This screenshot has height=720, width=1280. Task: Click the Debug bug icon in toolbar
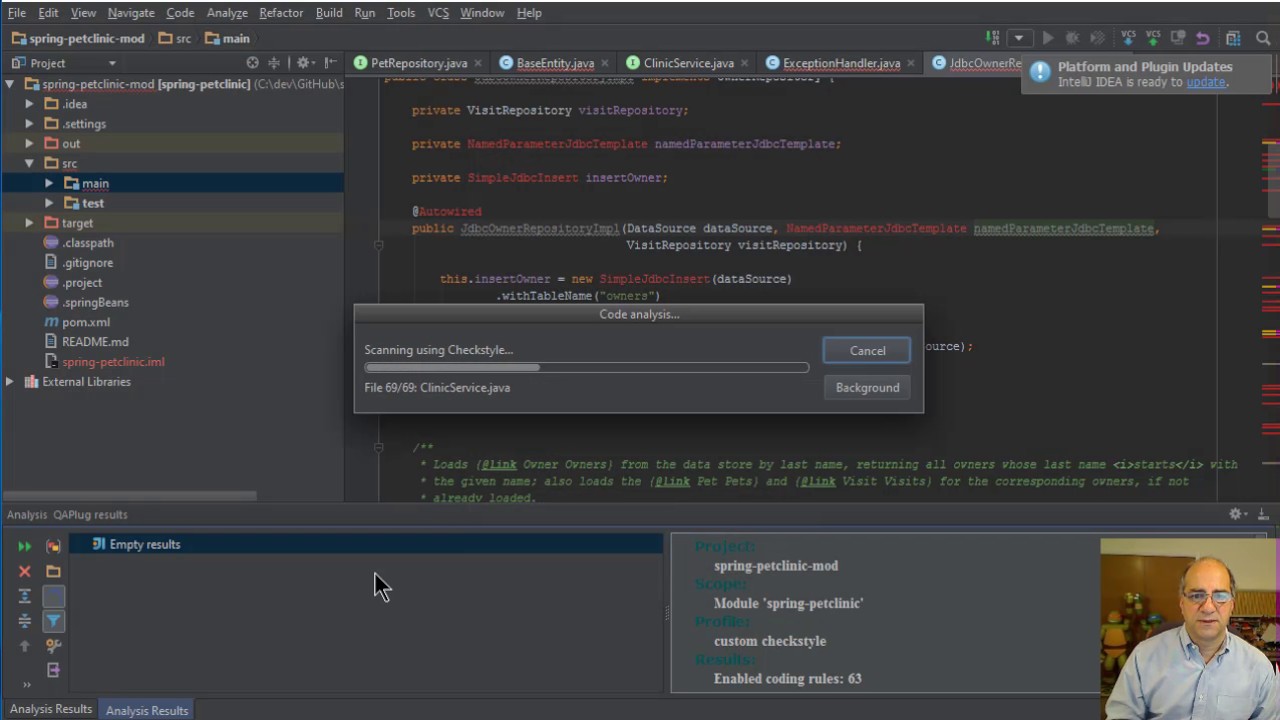coord(1072,38)
